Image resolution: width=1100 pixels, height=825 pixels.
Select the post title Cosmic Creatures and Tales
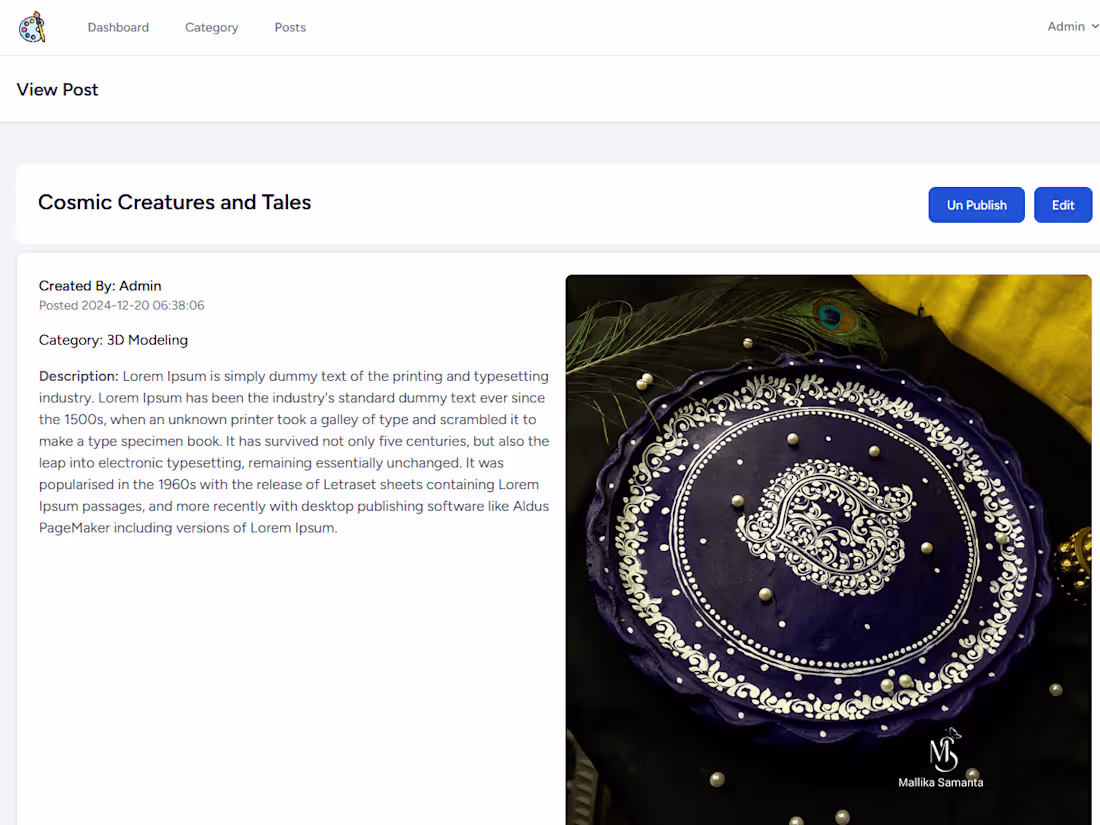174,202
